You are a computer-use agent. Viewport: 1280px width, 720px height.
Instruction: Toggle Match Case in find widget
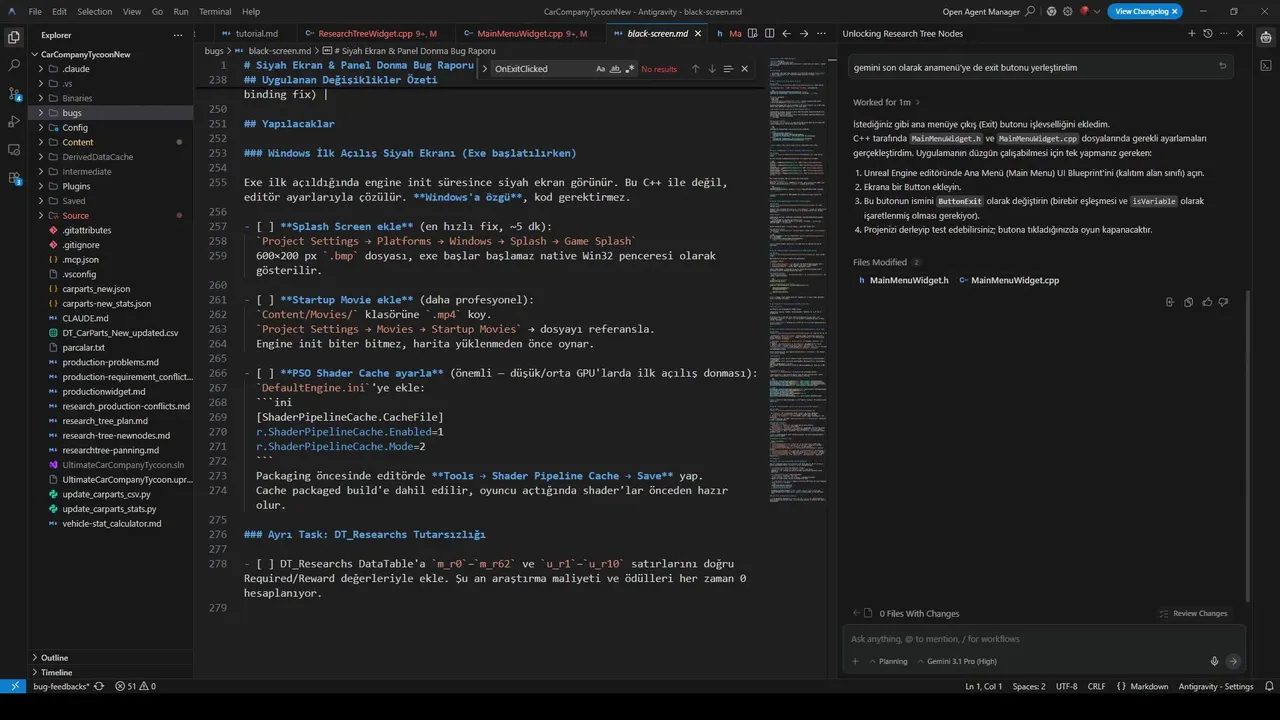tap(600, 69)
